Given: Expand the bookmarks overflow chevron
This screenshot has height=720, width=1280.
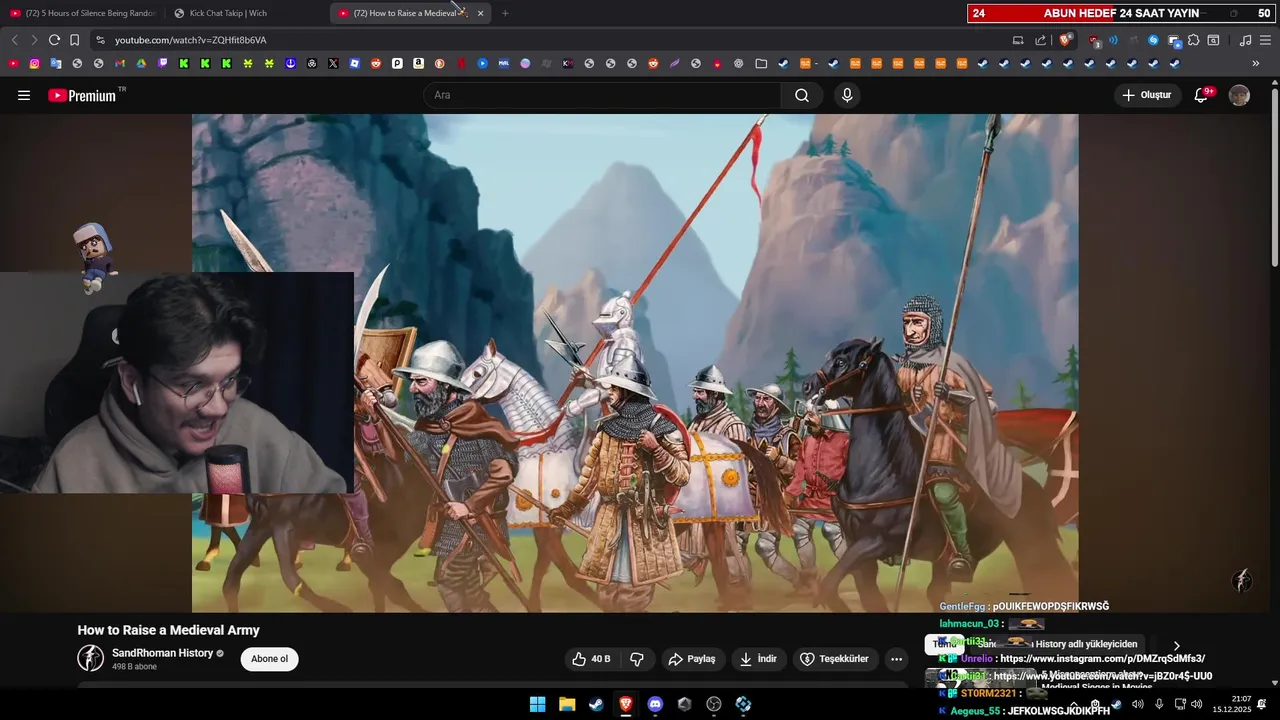Looking at the screenshot, I should [1256, 63].
